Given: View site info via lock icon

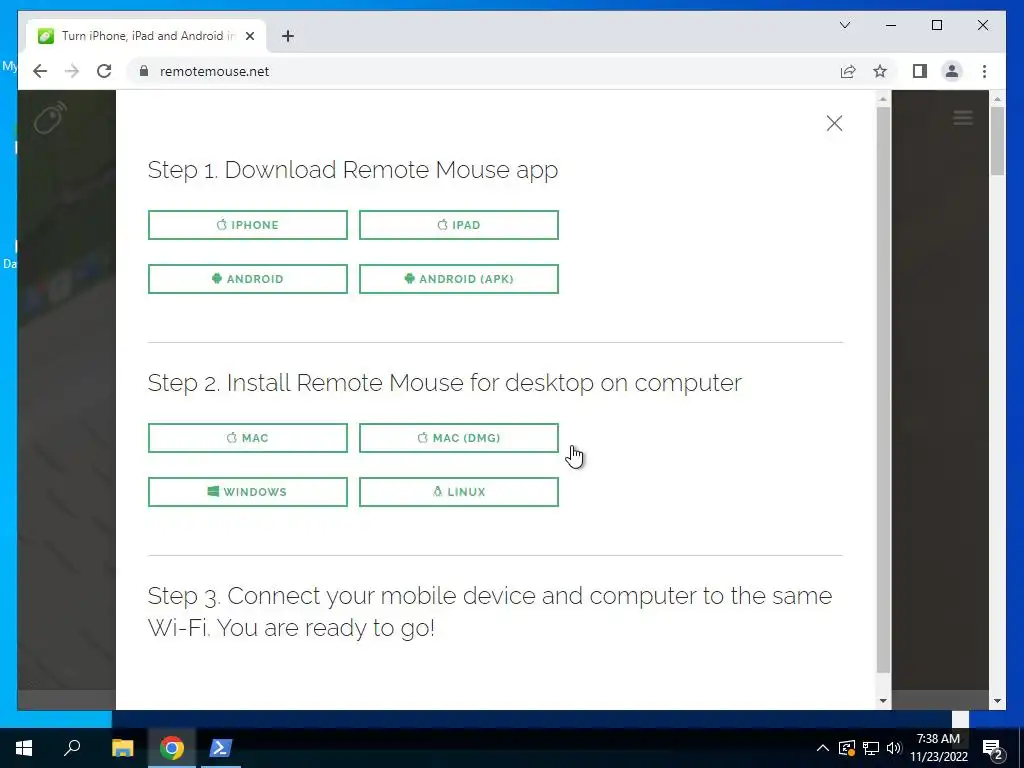Looking at the screenshot, I should click(x=144, y=71).
